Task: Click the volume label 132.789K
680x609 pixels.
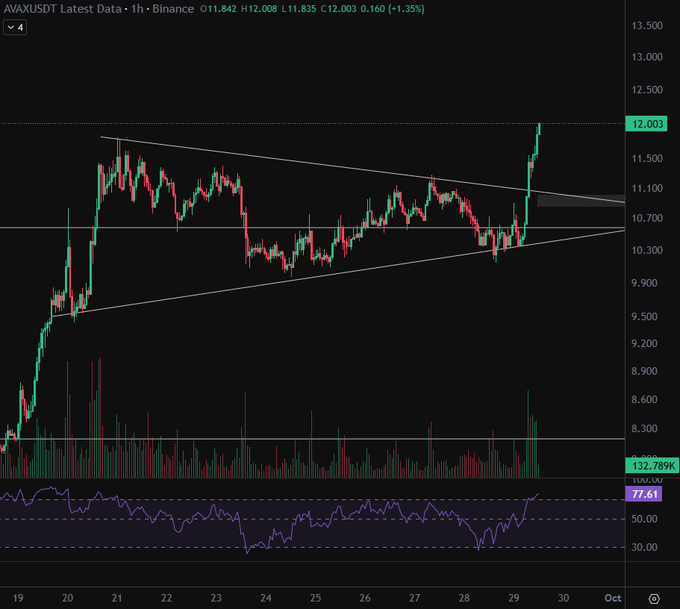Action: coord(652,465)
